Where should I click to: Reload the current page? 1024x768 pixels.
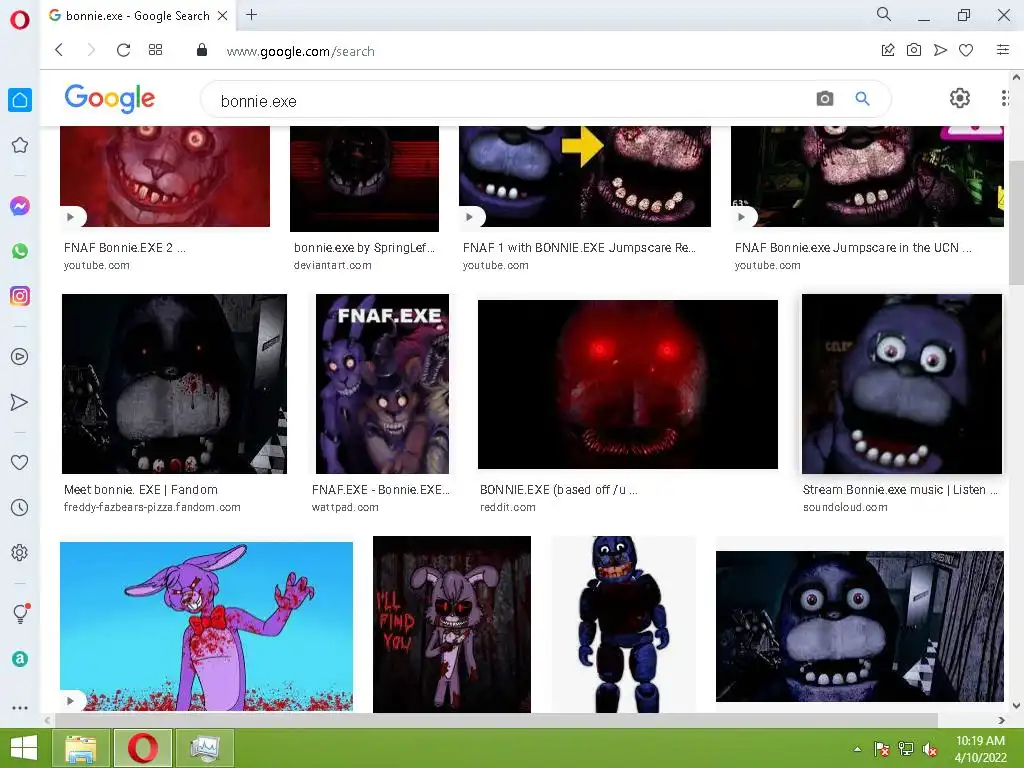click(123, 50)
